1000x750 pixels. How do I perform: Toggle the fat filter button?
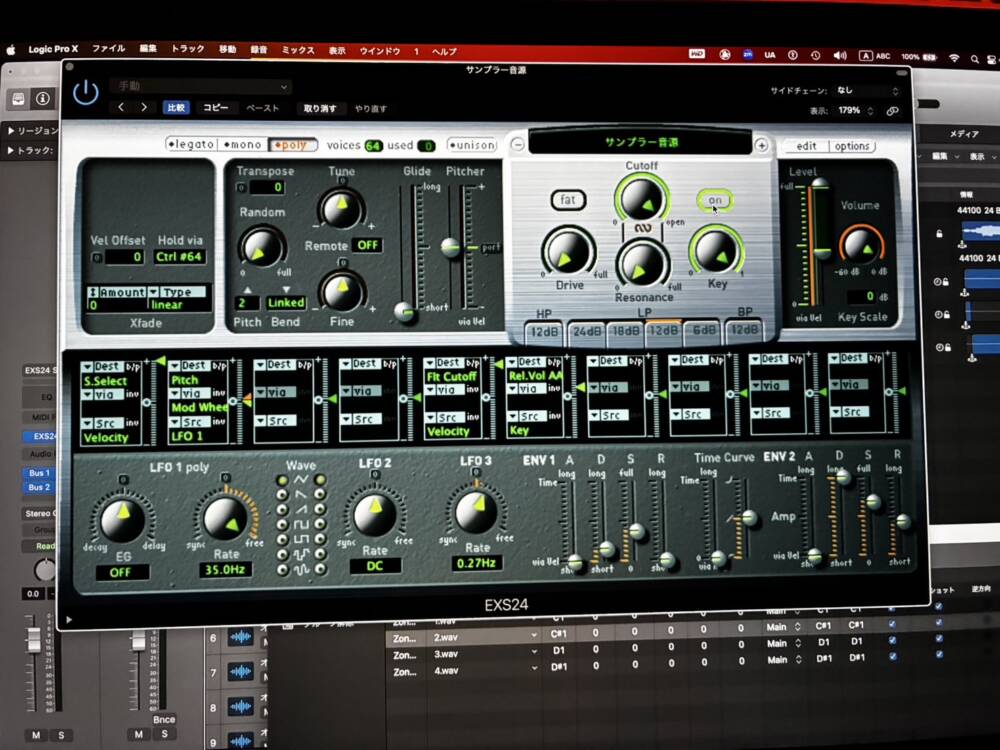568,200
